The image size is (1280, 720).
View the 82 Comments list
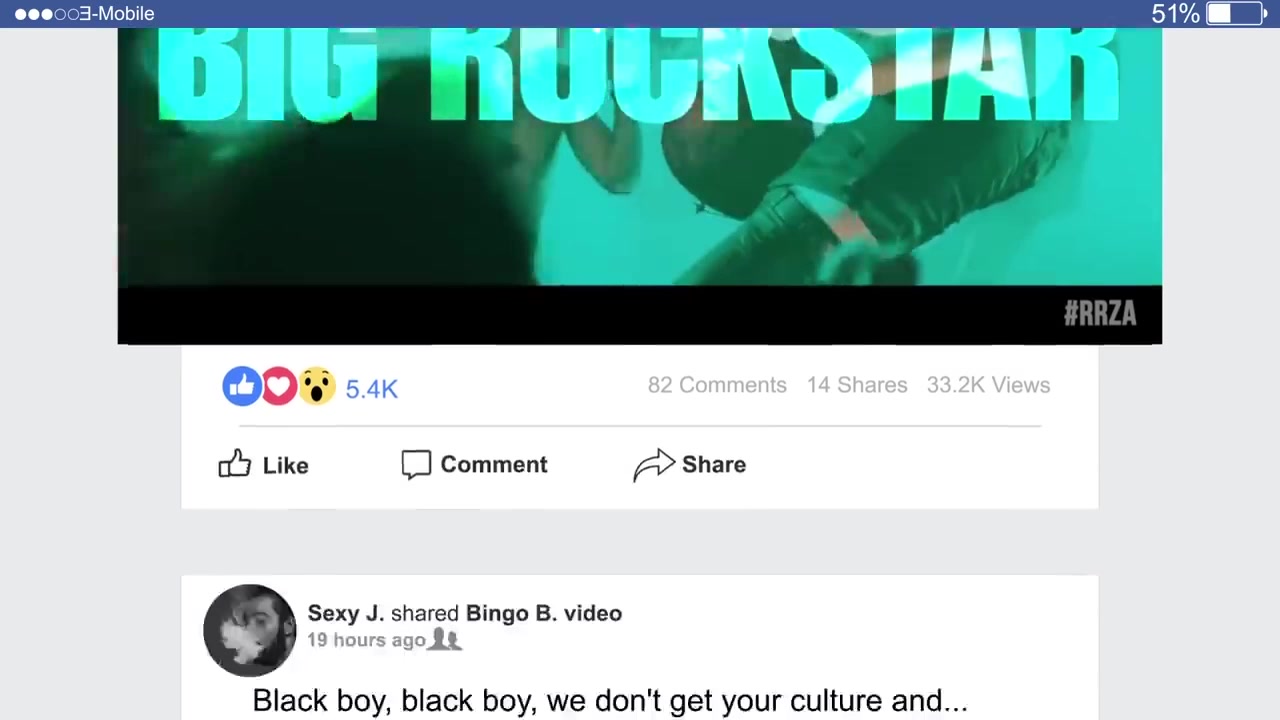pyautogui.click(x=717, y=385)
